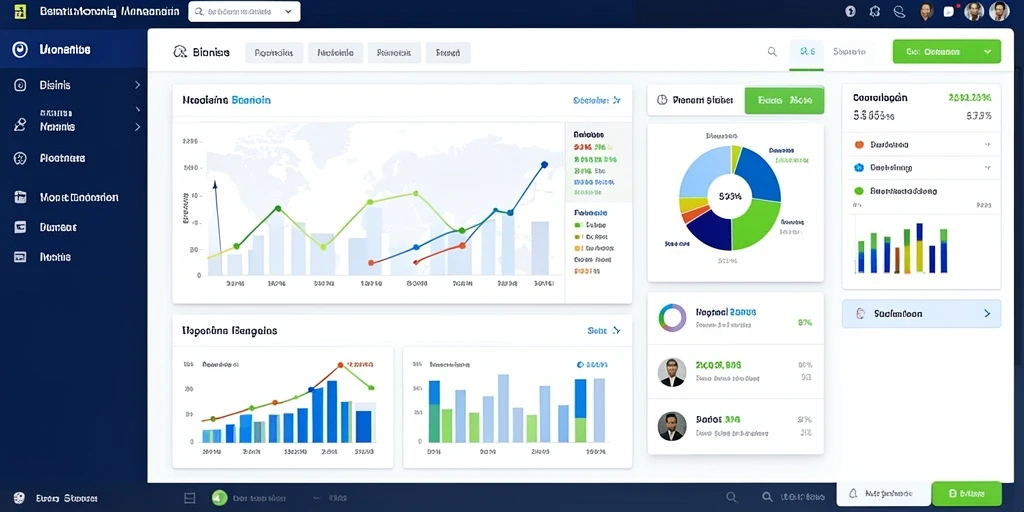Click the clock icon above the pie chart
1024x512 pixels.
(x=661, y=100)
